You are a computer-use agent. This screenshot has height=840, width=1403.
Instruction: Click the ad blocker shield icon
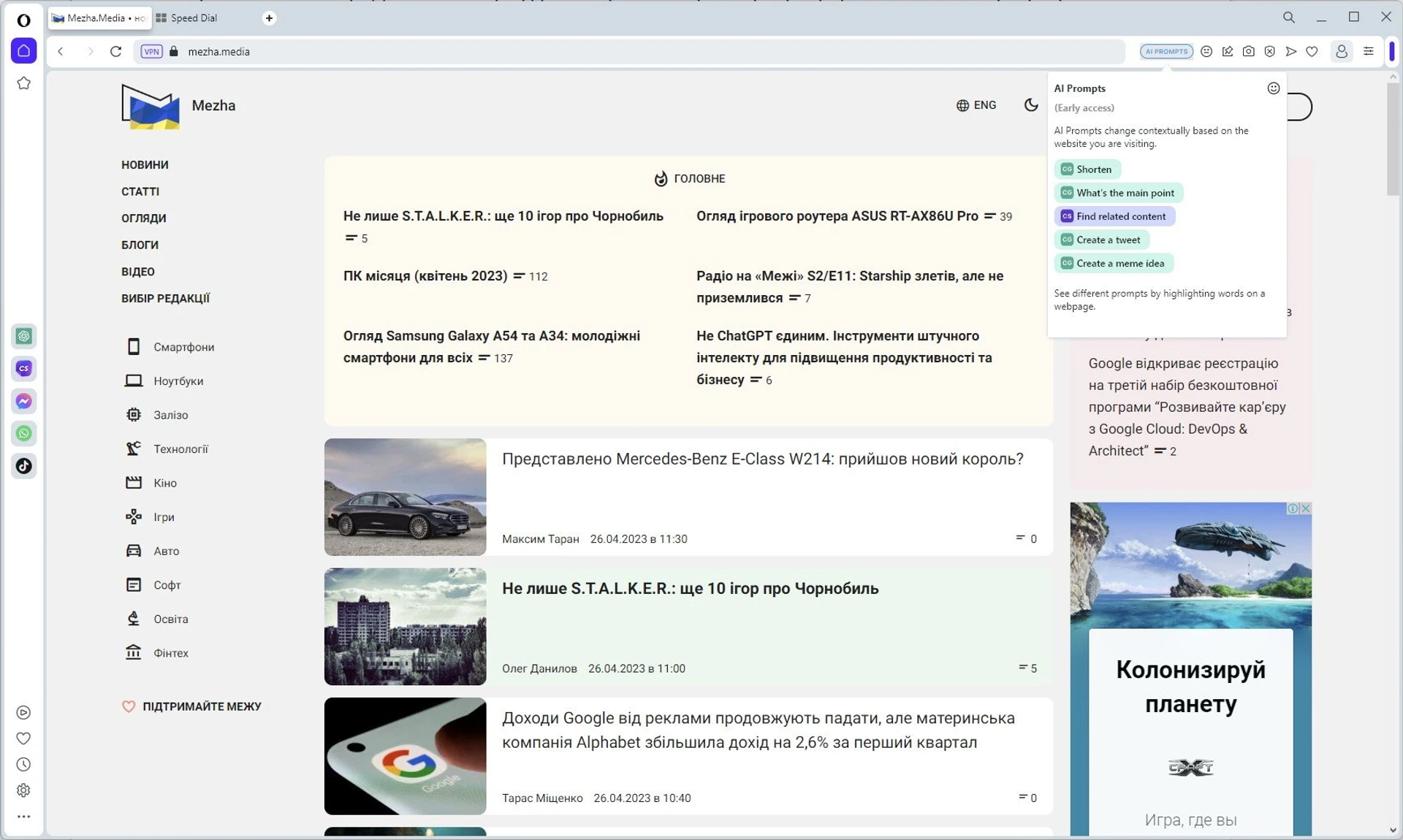(x=1270, y=51)
